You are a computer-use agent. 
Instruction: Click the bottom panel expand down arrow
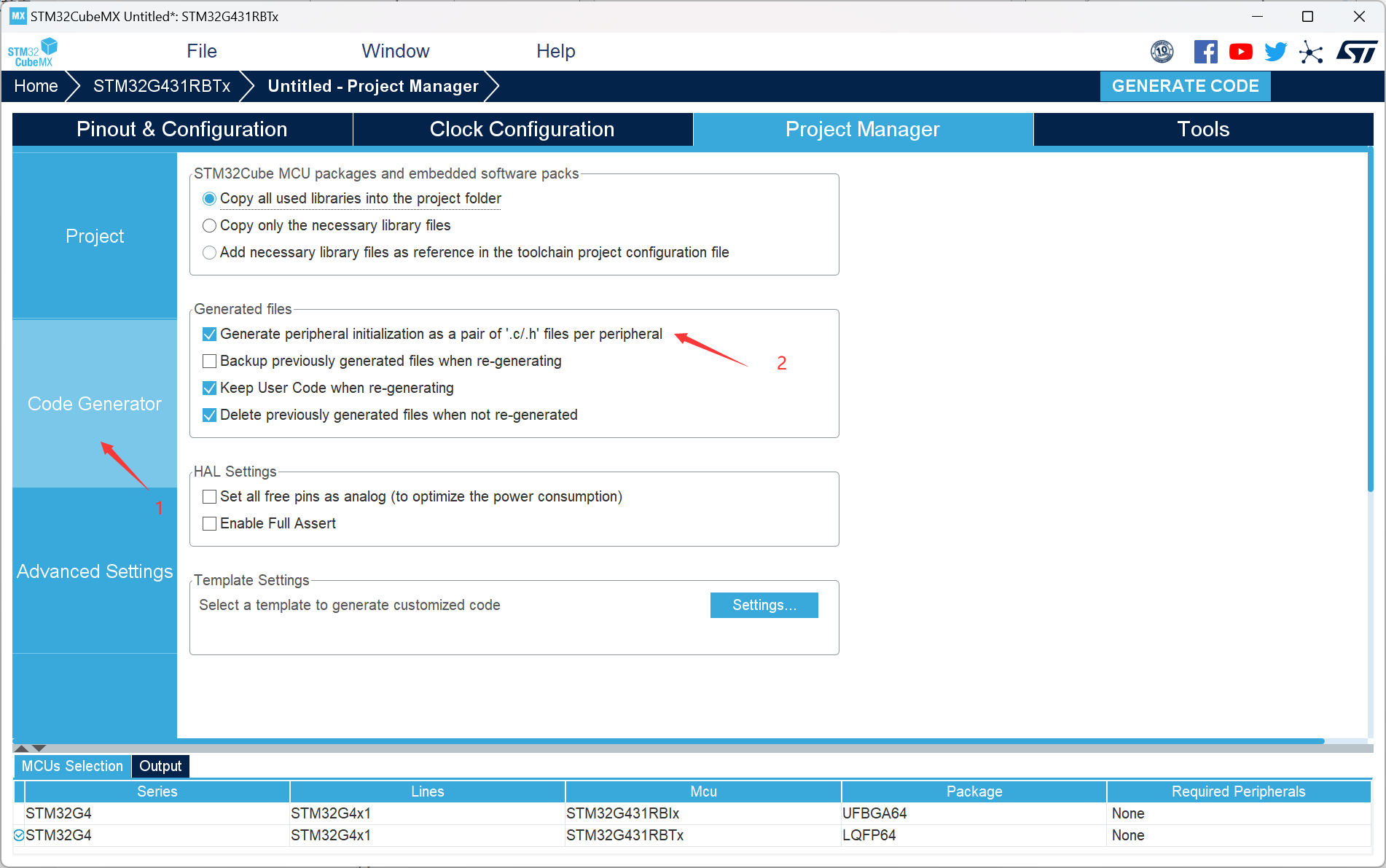(x=39, y=748)
